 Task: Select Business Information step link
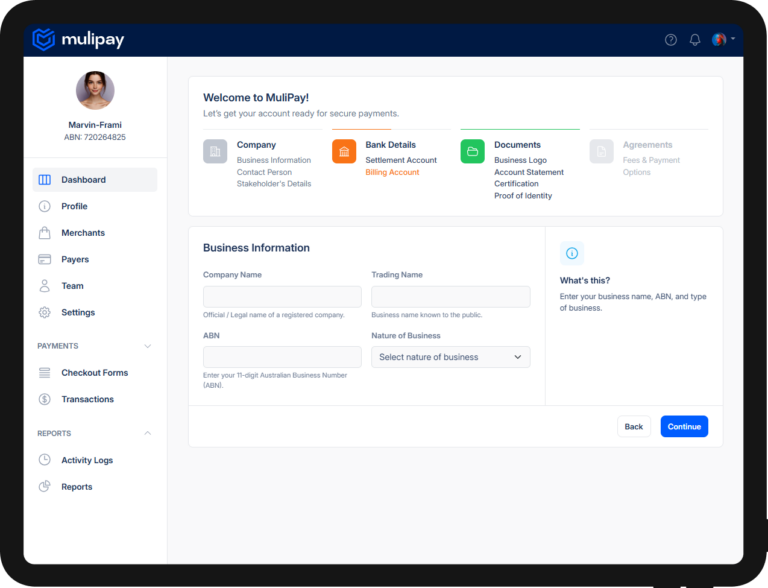[x=274, y=160]
